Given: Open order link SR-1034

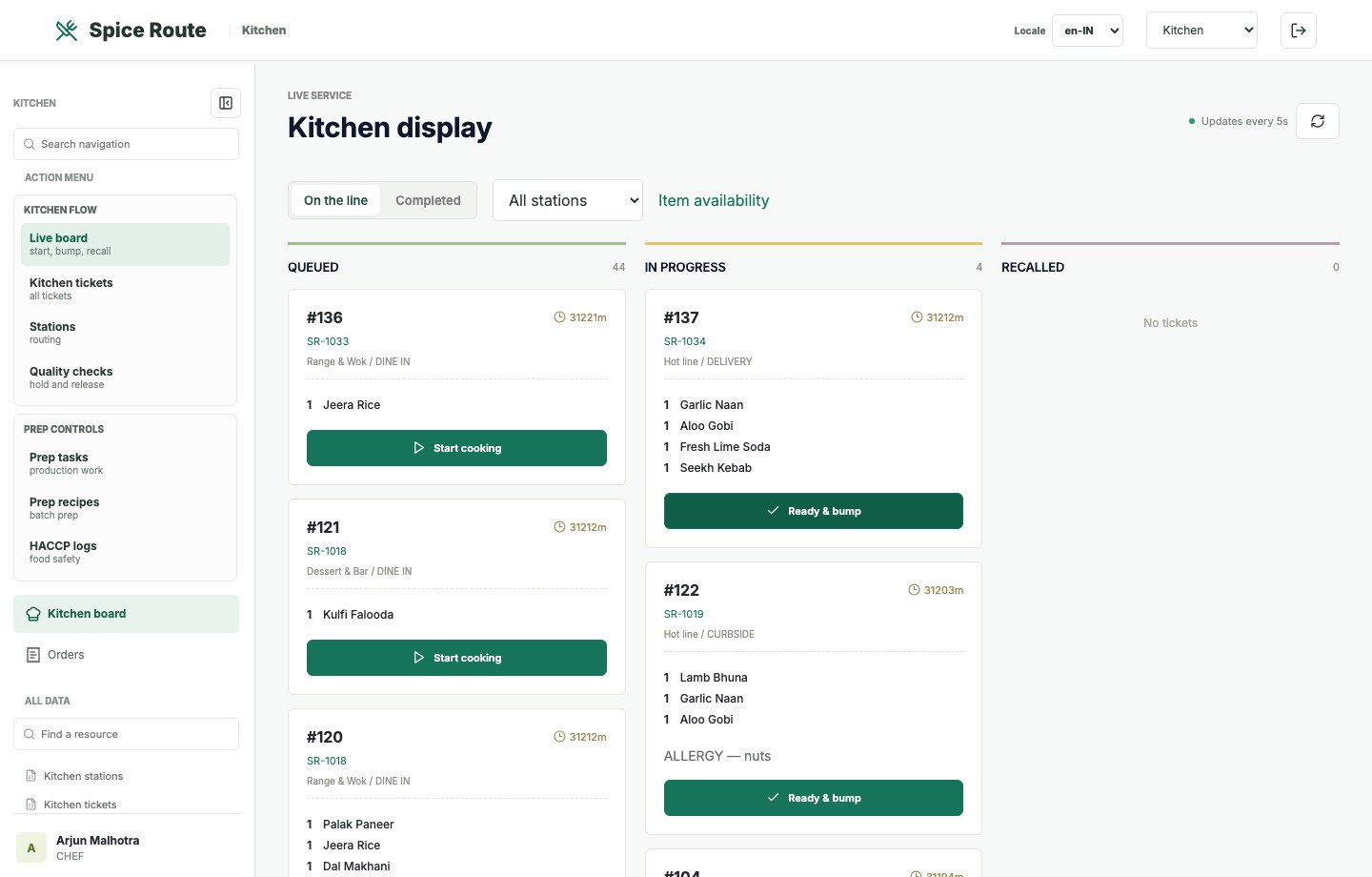Looking at the screenshot, I should pyautogui.click(x=685, y=341).
